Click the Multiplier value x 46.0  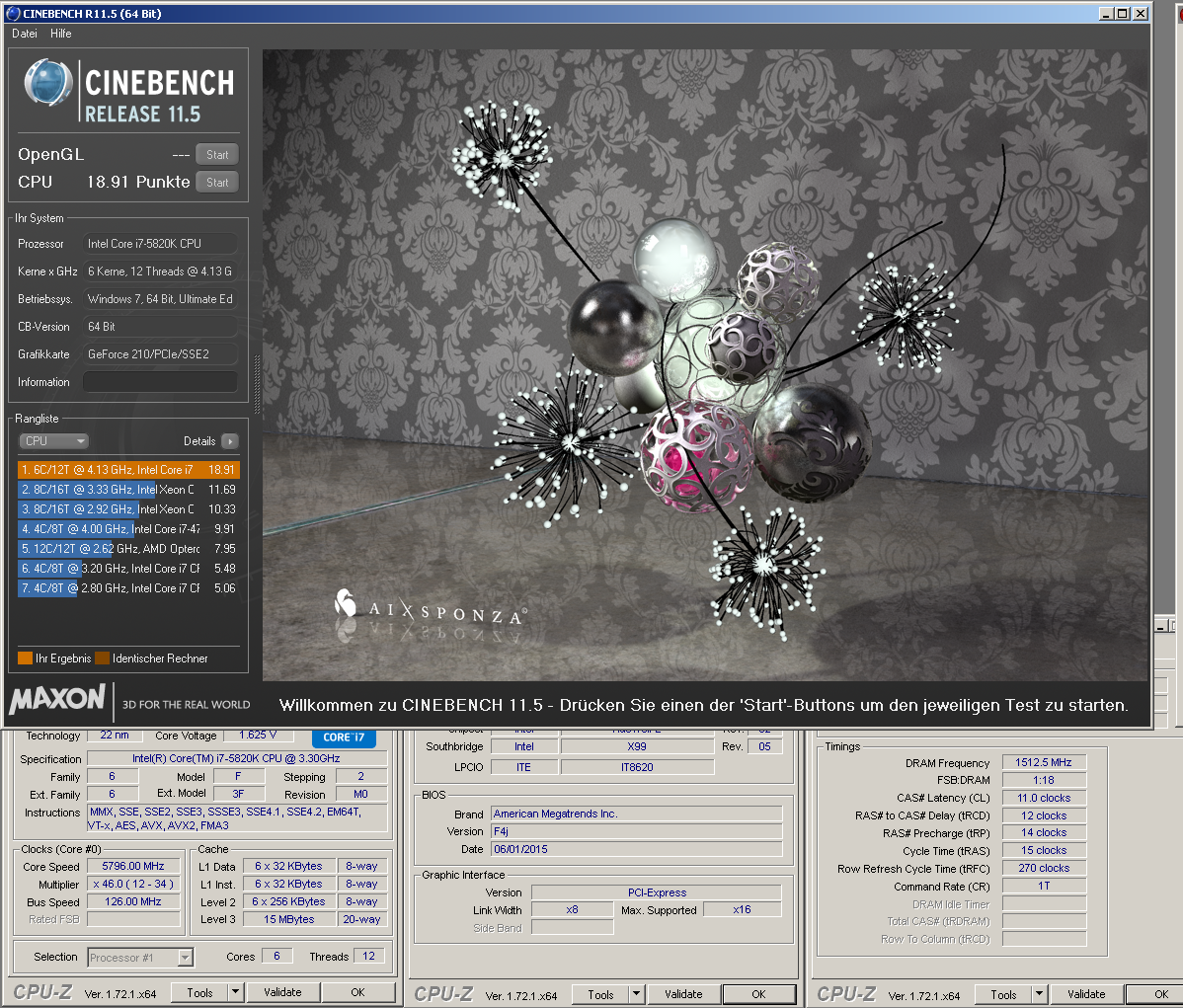click(133, 884)
